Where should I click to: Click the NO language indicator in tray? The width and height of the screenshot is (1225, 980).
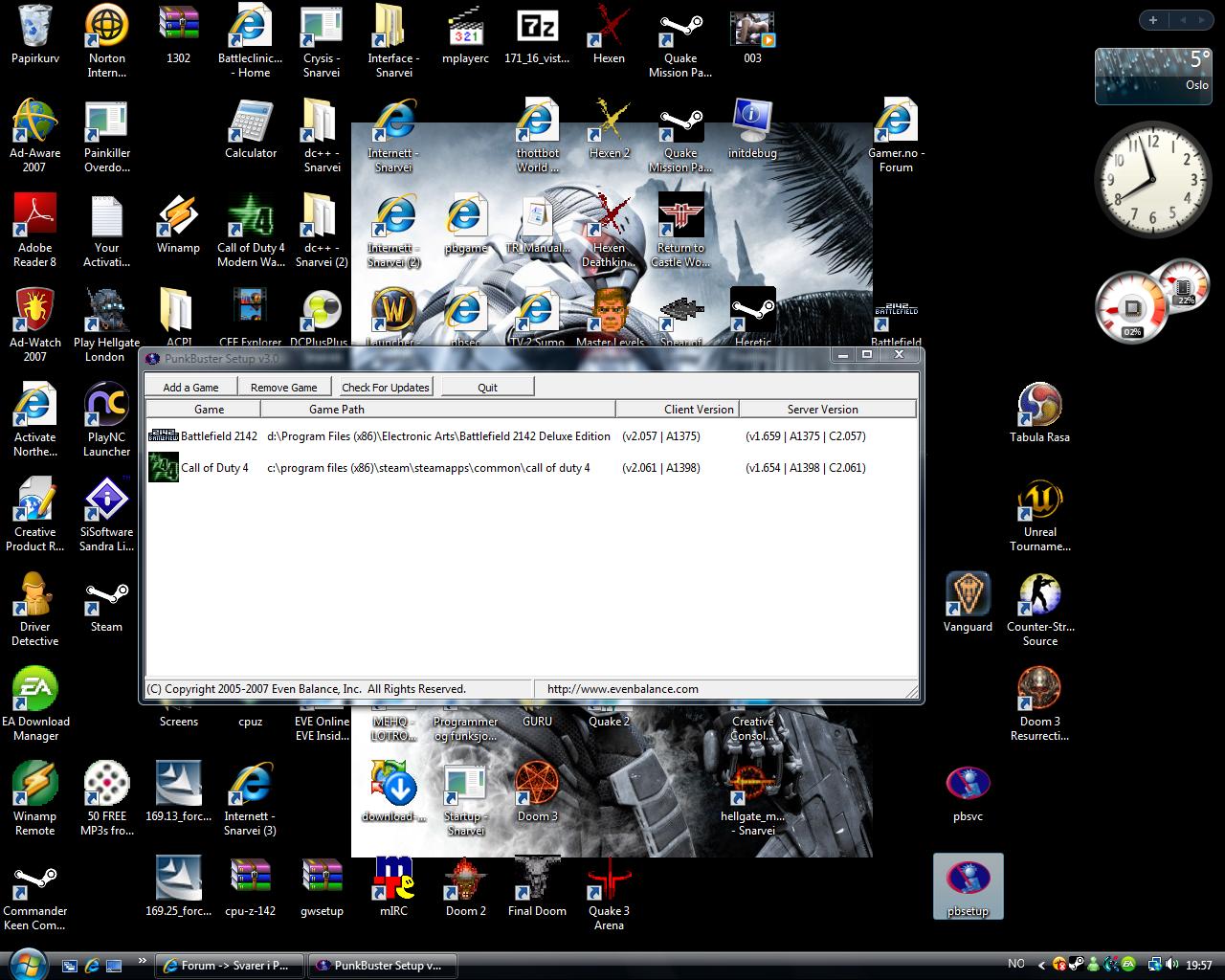coord(1016,964)
